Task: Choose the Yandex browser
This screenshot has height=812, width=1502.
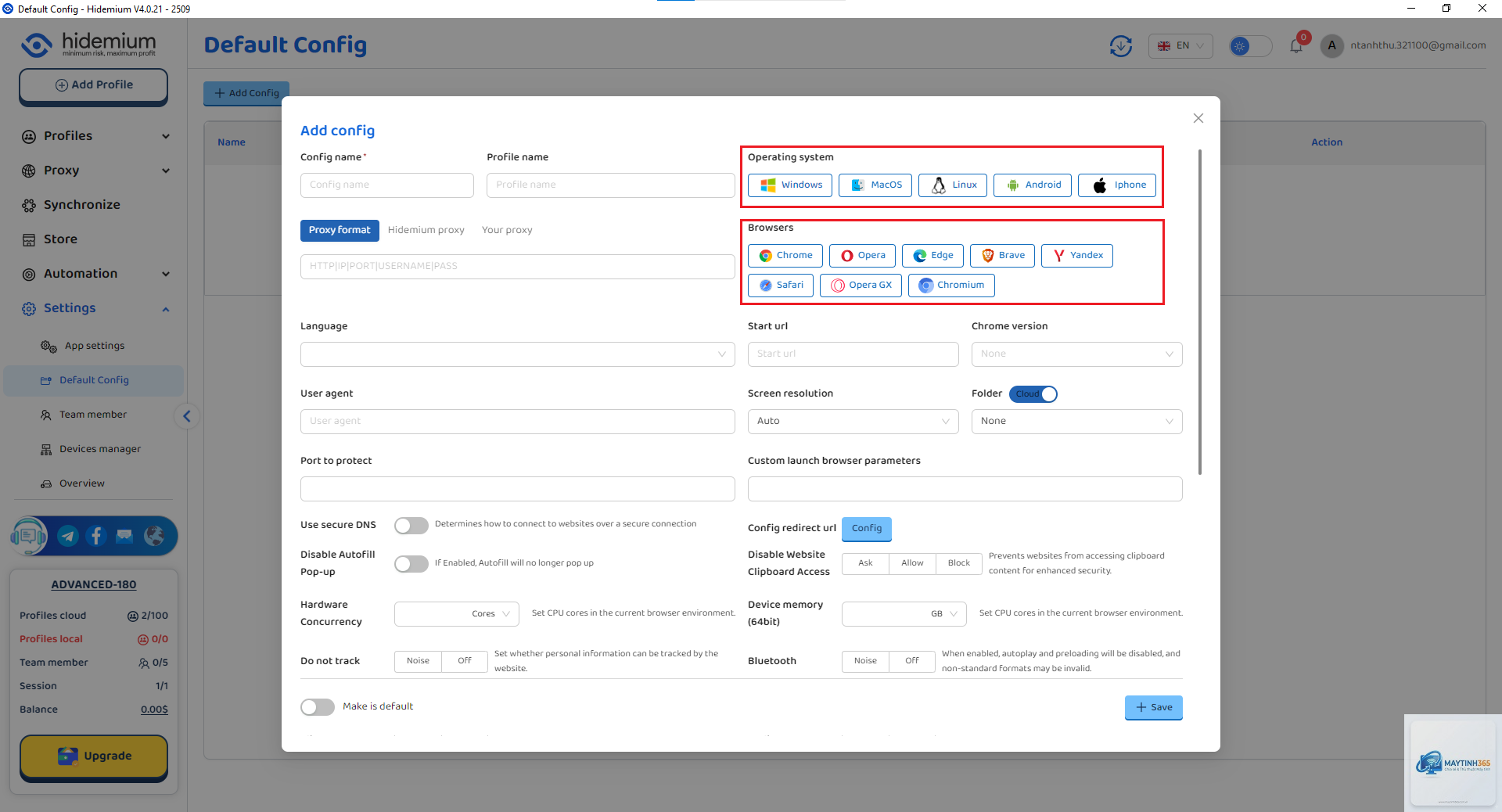Action: coord(1077,256)
